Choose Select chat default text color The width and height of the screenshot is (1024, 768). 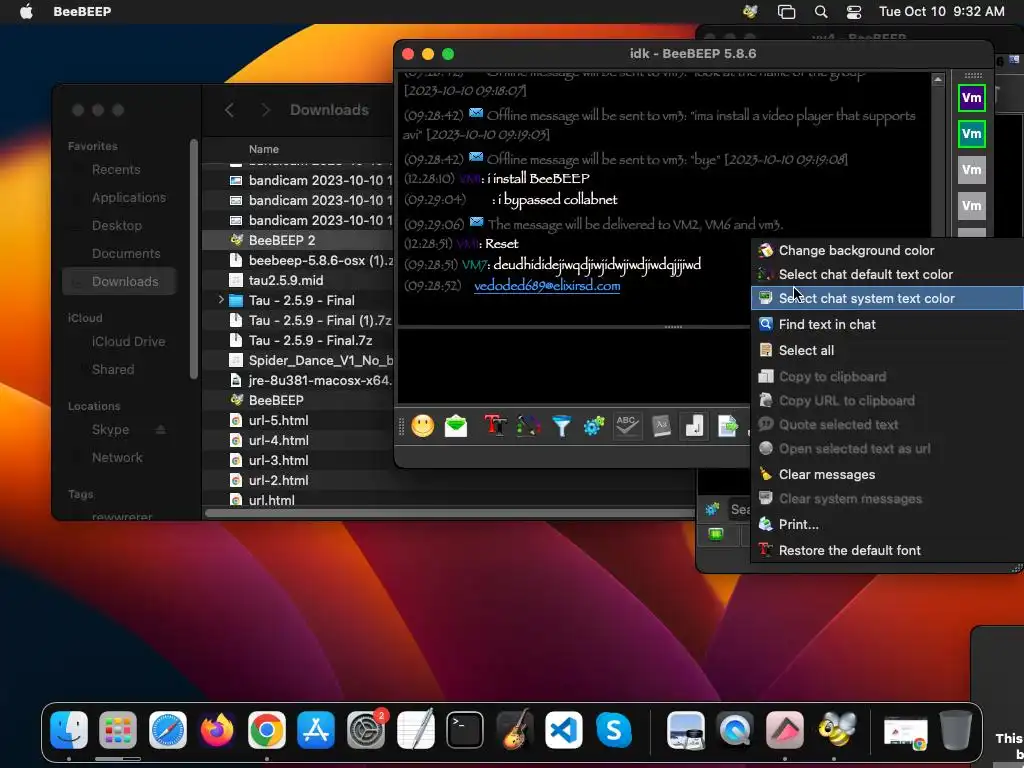865,274
